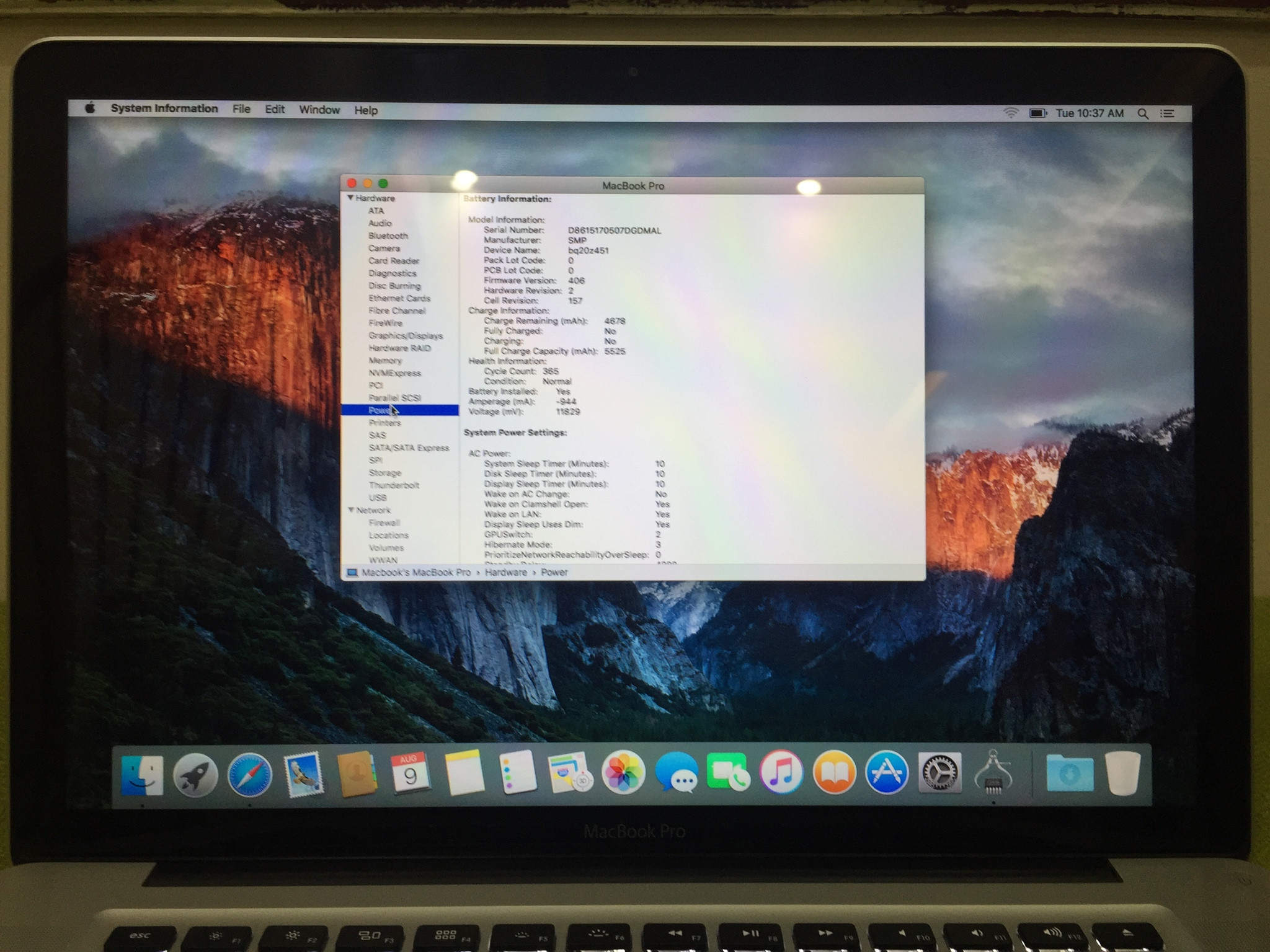
Task: Select USB in the sidebar
Action: coord(378,498)
